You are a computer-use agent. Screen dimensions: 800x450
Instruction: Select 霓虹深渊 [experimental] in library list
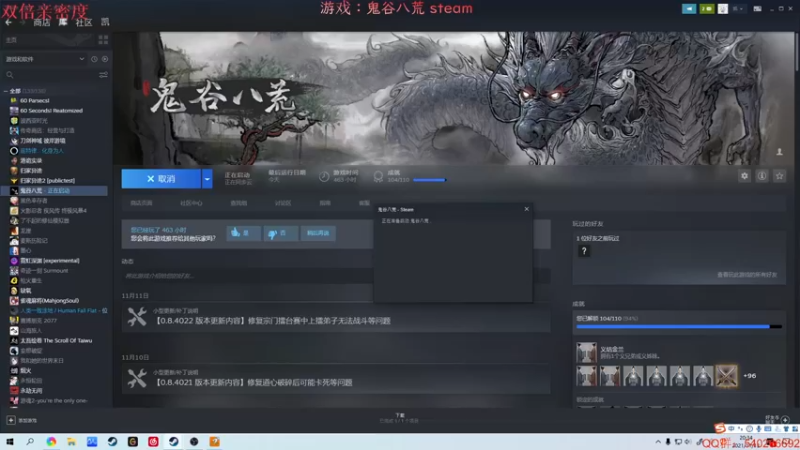49,261
